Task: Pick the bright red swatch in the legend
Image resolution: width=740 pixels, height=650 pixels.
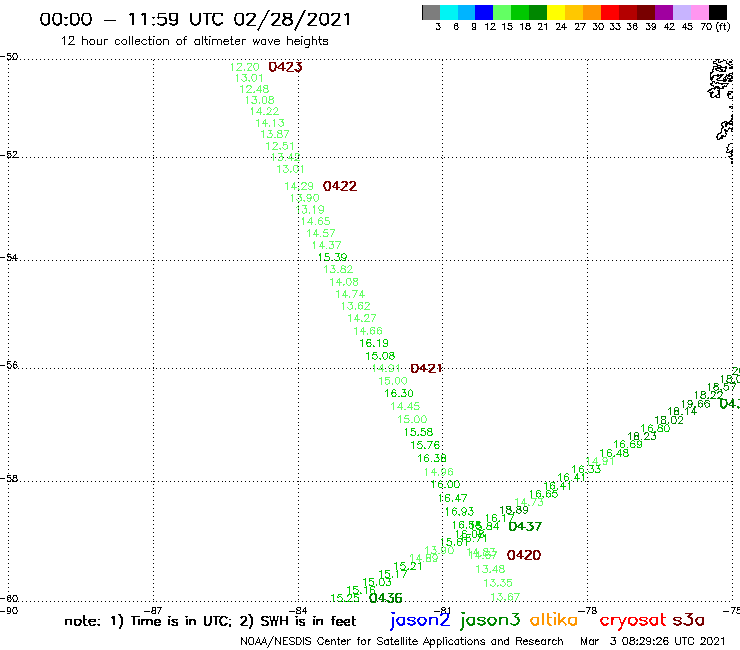Action: [x=610, y=12]
